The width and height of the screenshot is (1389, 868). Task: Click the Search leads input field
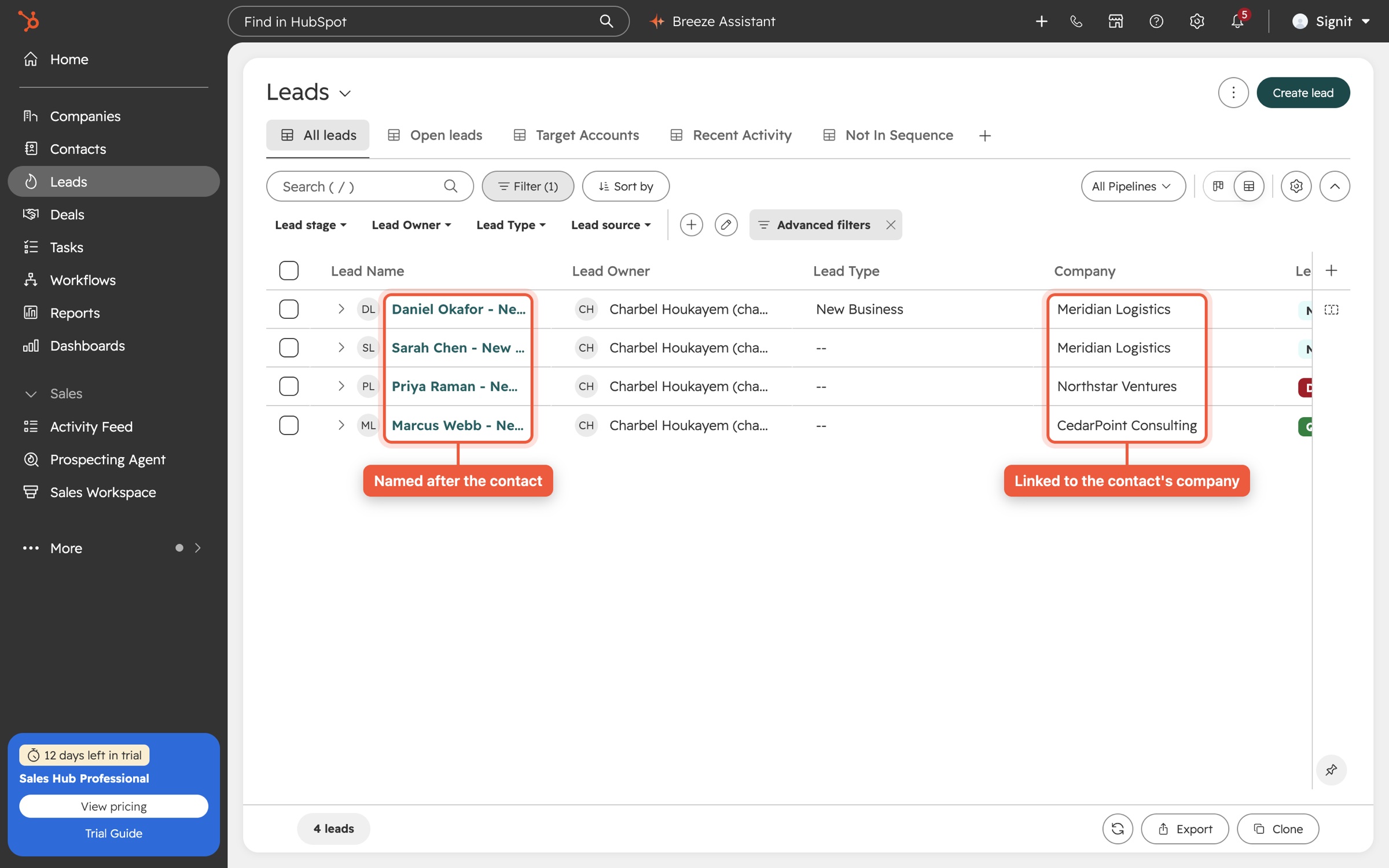point(370,186)
